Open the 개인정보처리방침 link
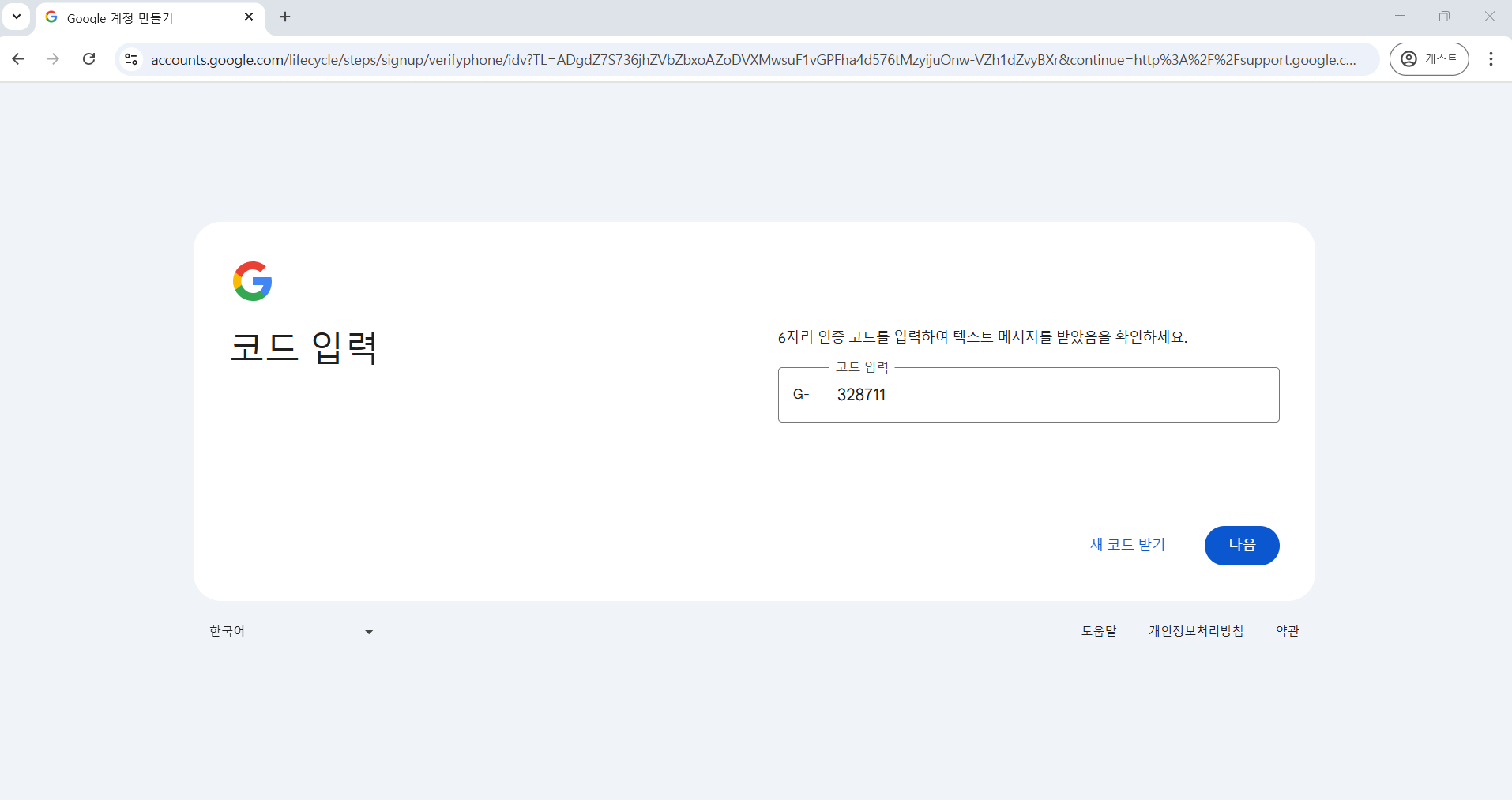1512x800 pixels. tap(1195, 630)
